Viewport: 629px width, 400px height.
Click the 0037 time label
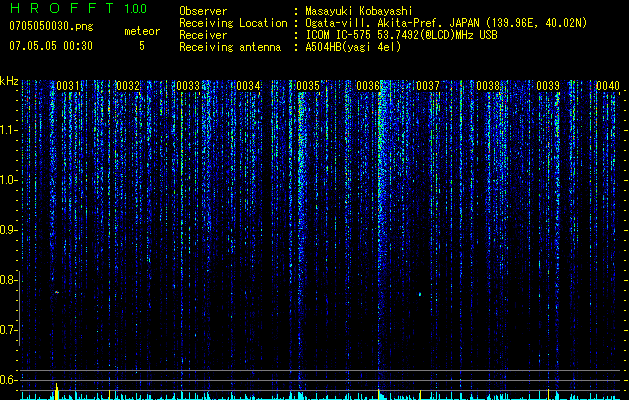coord(428,86)
